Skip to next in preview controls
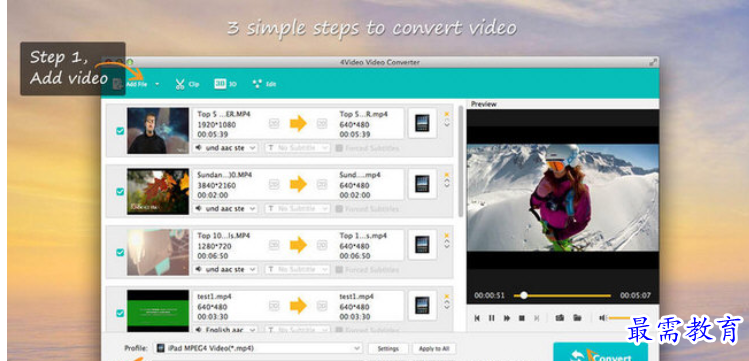This screenshot has height=361, width=749. 536,318
